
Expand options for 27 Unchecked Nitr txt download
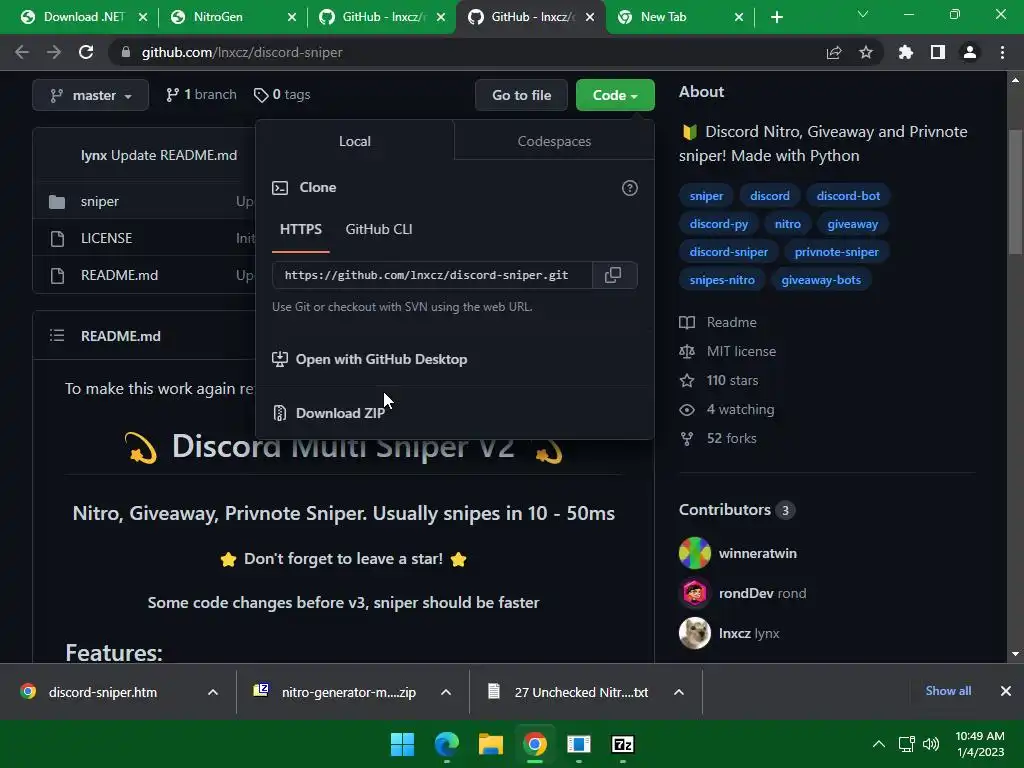679,692
